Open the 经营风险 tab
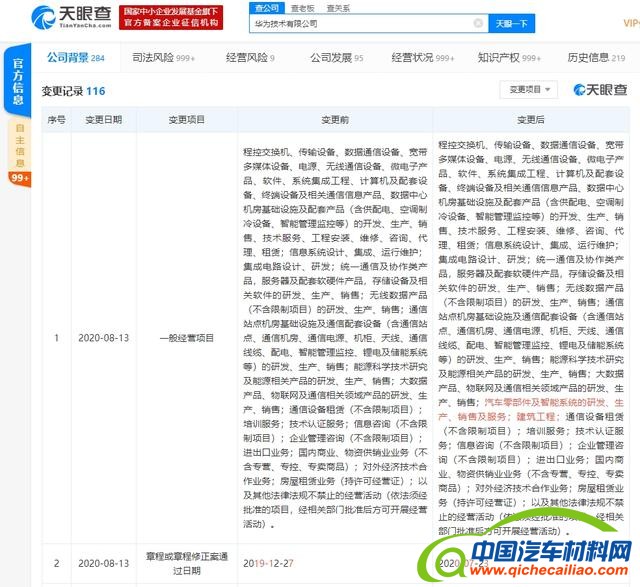Screen dimensions: 640x587 point(244,58)
